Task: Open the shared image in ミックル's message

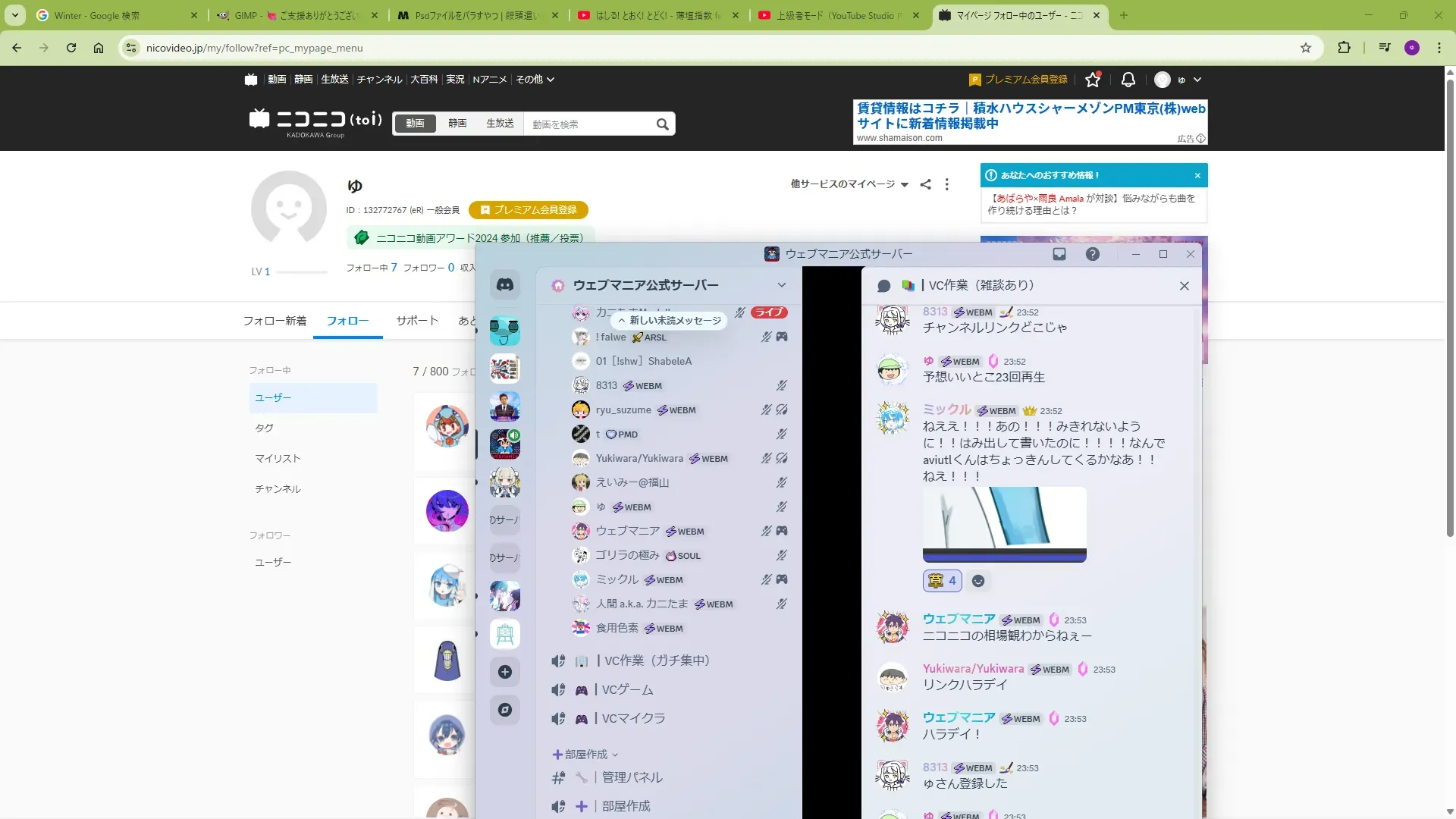Action: [x=1004, y=524]
